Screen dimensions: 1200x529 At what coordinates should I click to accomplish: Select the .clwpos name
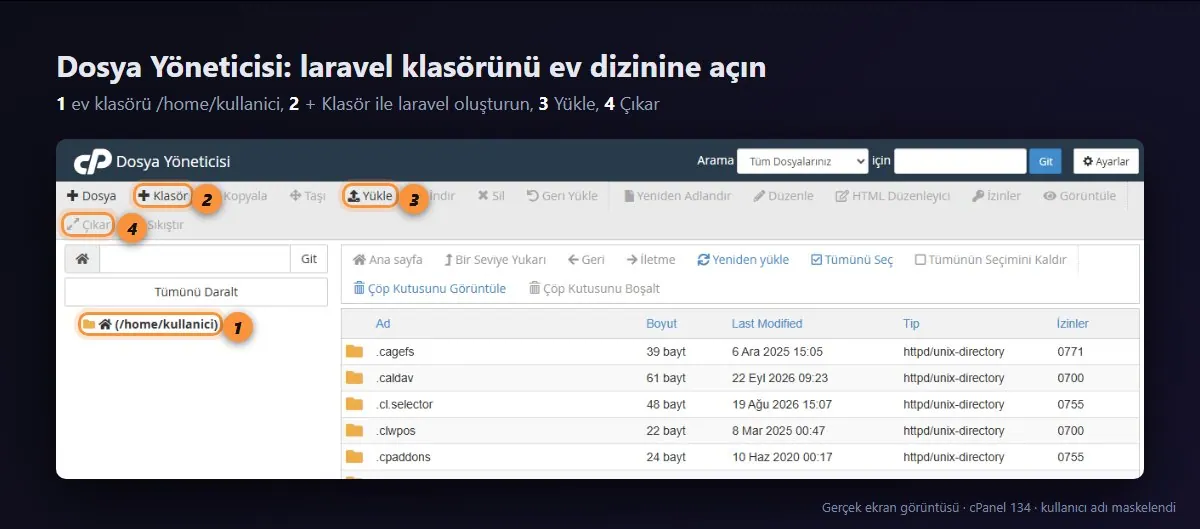[x=396, y=431]
